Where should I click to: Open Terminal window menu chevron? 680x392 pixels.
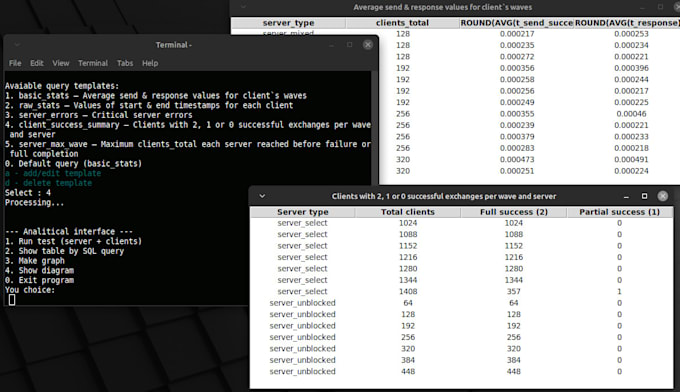[x=17, y=45]
